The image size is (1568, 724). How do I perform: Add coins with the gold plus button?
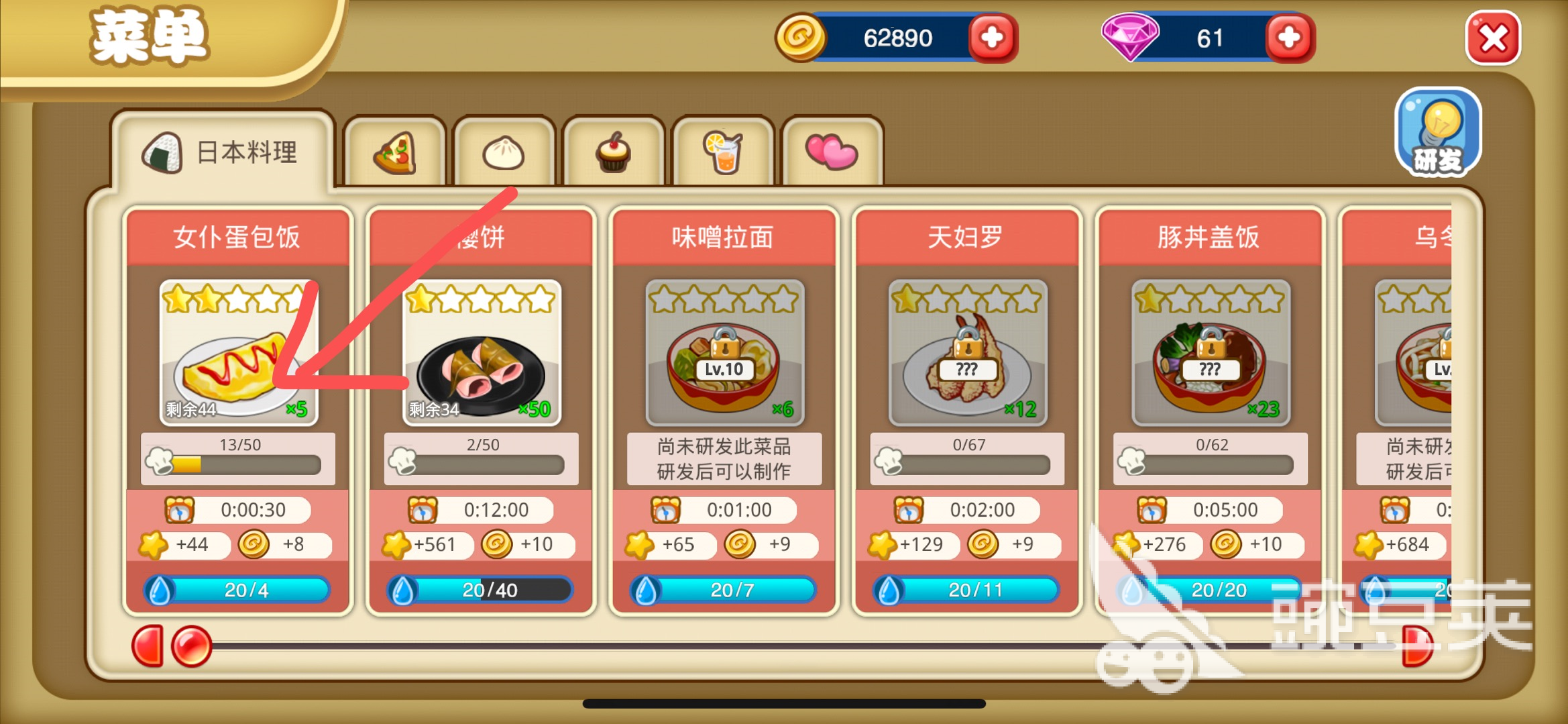pyautogui.click(x=993, y=38)
